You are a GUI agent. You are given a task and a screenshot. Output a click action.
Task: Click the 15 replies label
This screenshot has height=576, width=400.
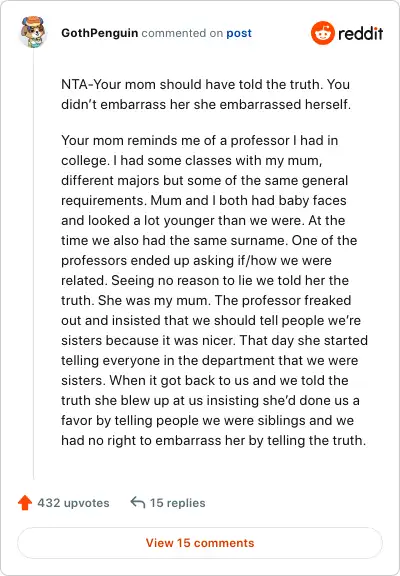tap(177, 503)
